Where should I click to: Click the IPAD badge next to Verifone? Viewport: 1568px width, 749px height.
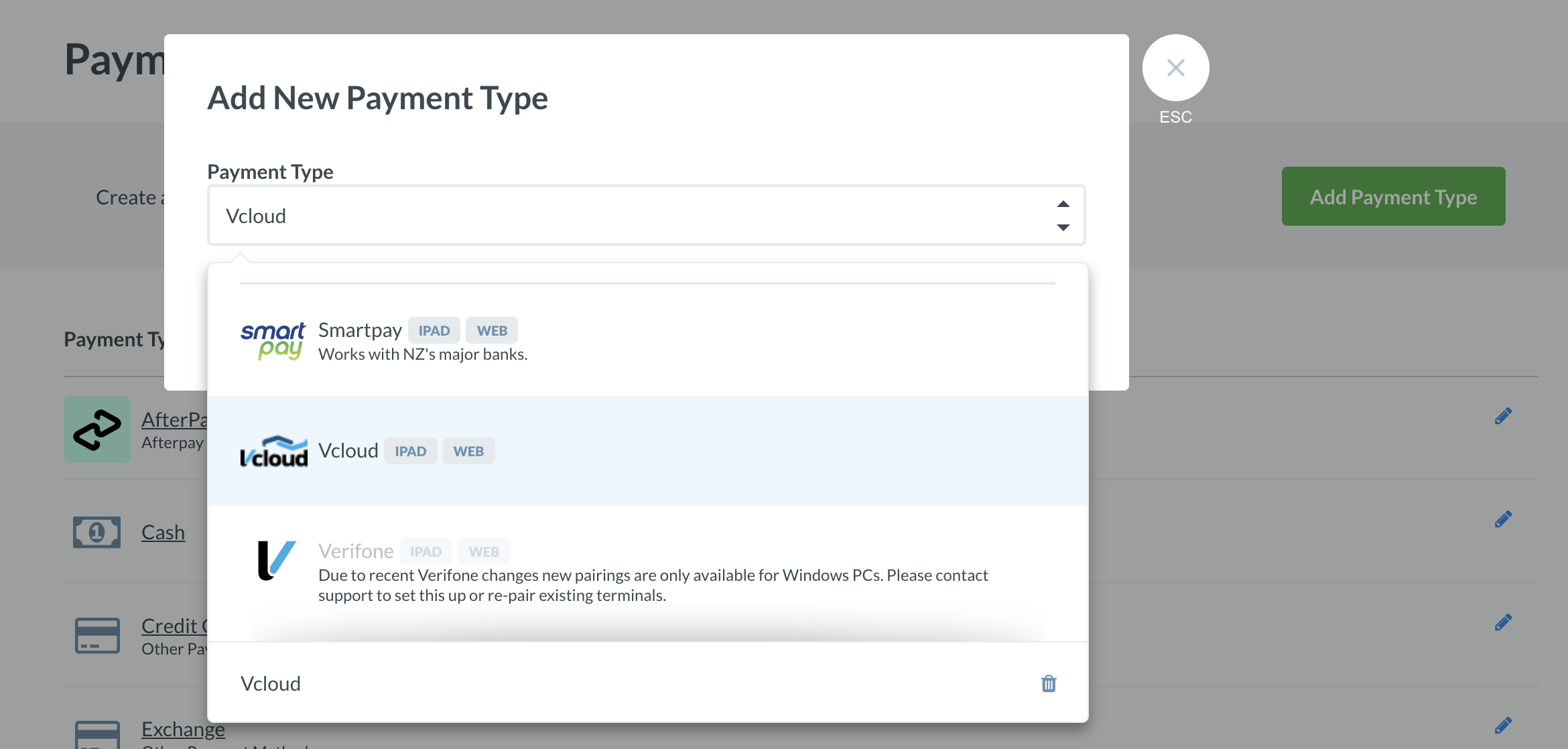tap(426, 552)
